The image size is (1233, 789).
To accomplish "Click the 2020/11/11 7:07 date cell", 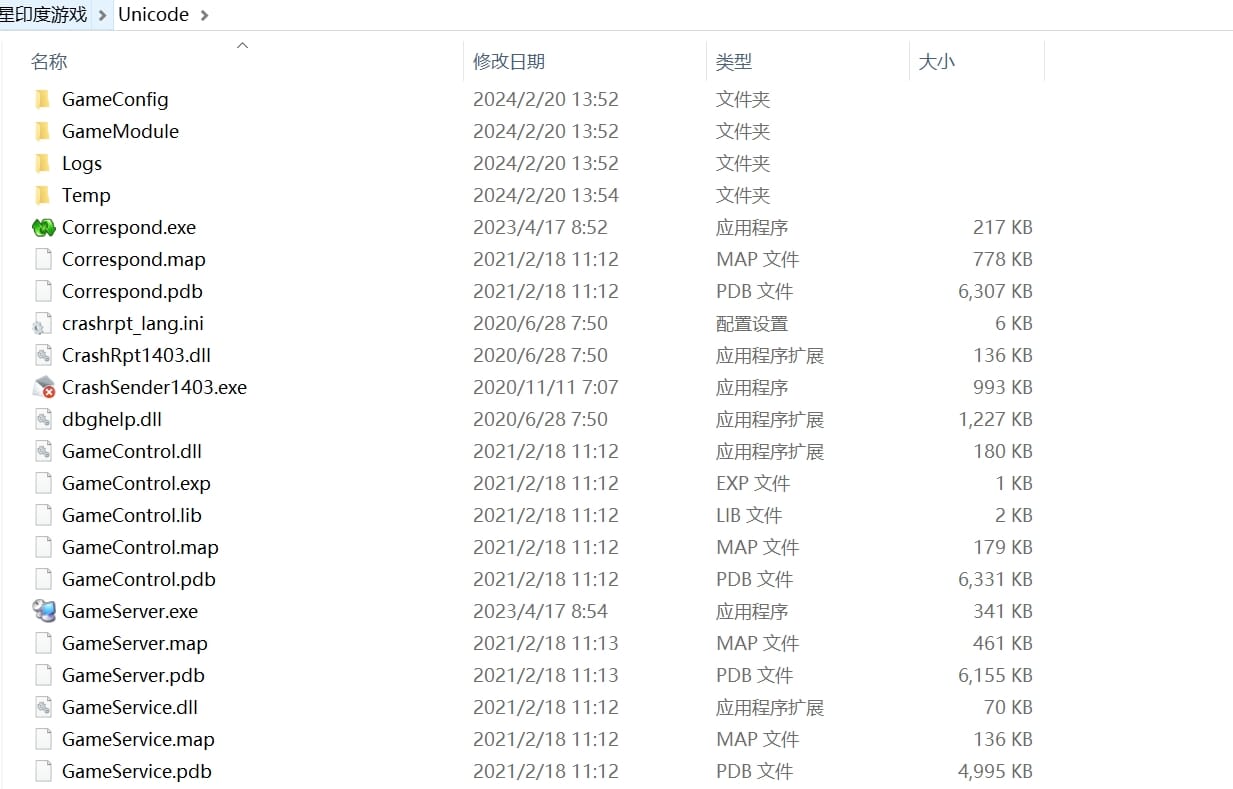I will [546, 387].
